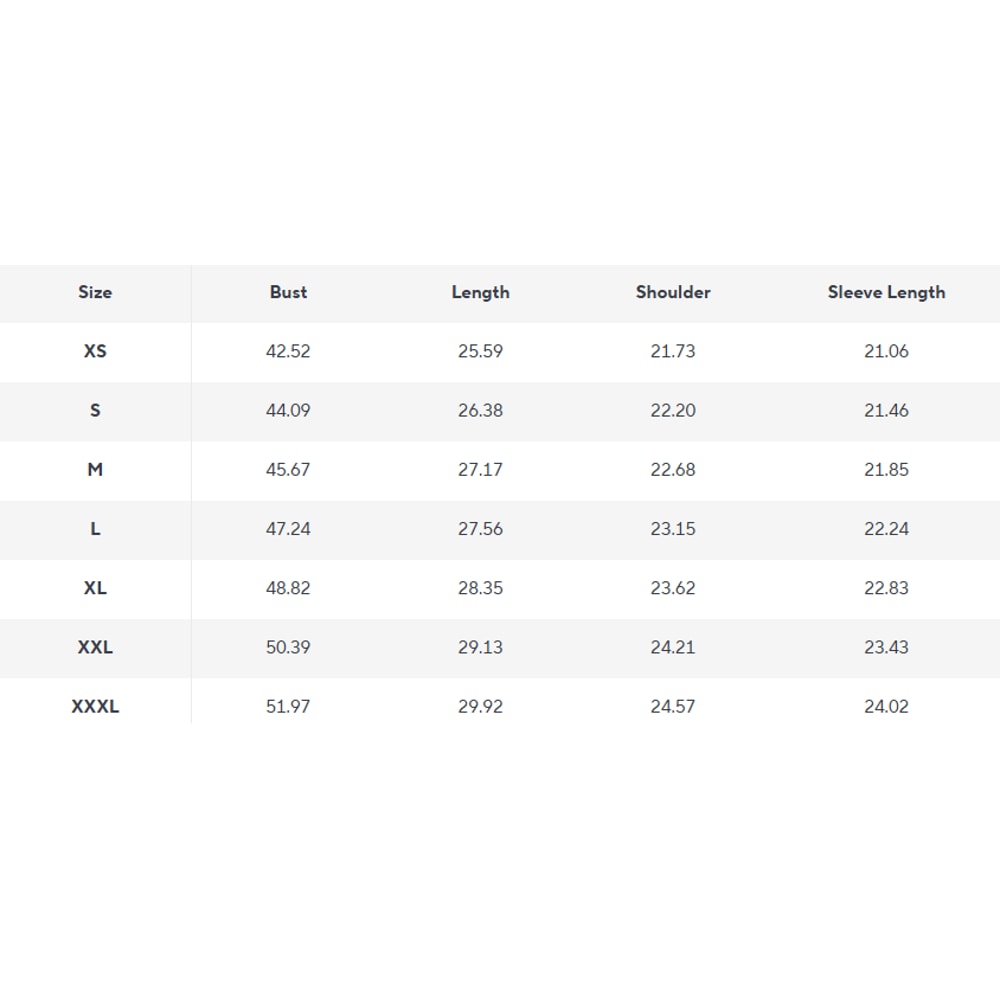Click the XXXL sleeve length value 24.02
The width and height of the screenshot is (1000, 1000).
tap(886, 706)
